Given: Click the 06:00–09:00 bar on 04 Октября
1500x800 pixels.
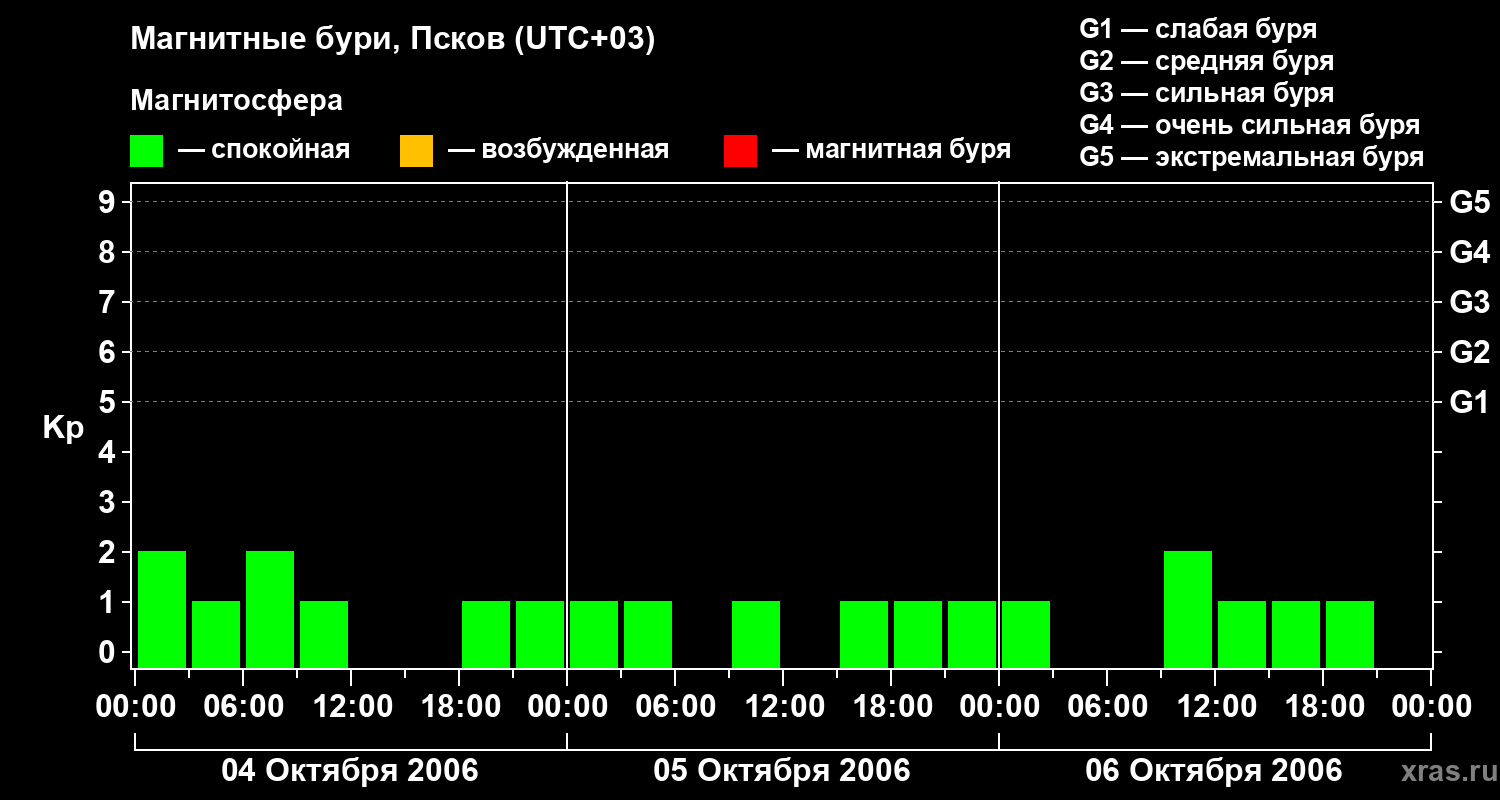Looking at the screenshot, I should click(x=270, y=609).
